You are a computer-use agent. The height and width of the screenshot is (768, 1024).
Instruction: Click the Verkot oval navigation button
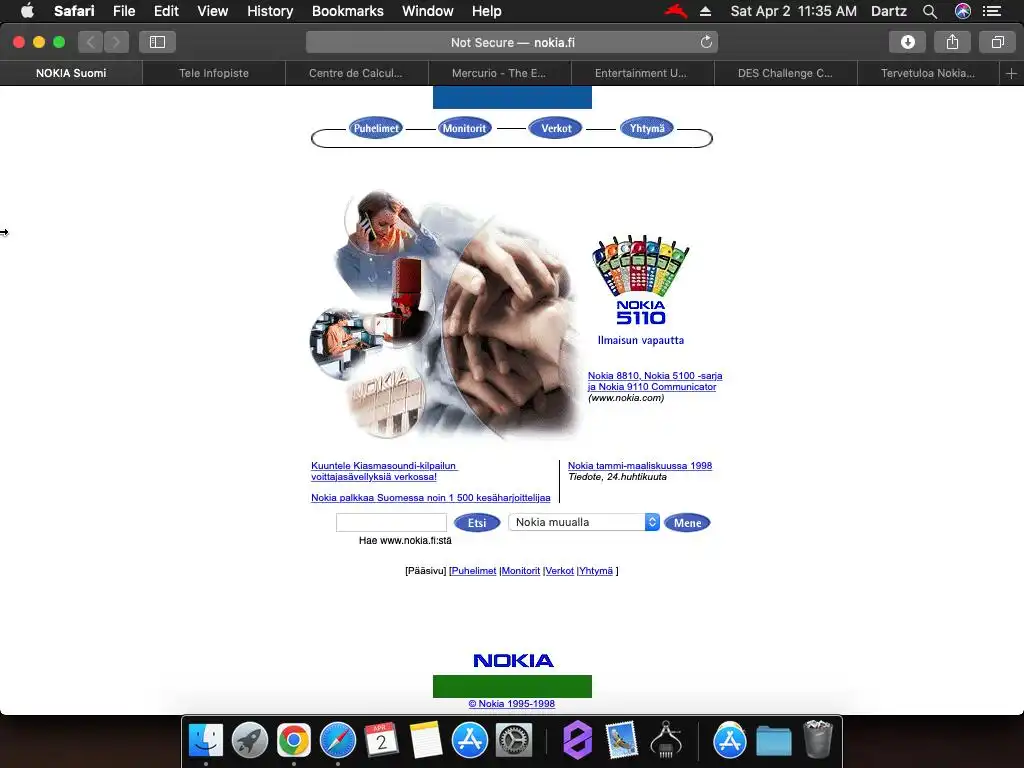coord(556,128)
